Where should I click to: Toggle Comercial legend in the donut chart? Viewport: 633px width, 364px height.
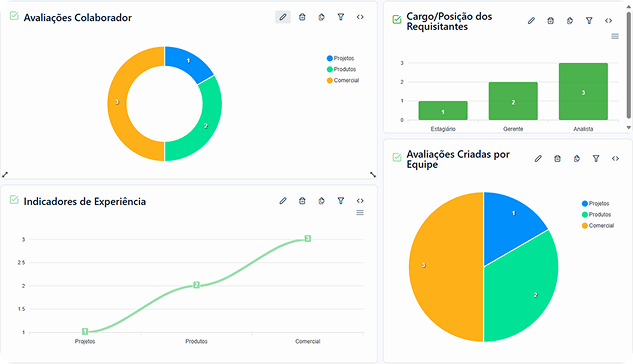pos(343,80)
